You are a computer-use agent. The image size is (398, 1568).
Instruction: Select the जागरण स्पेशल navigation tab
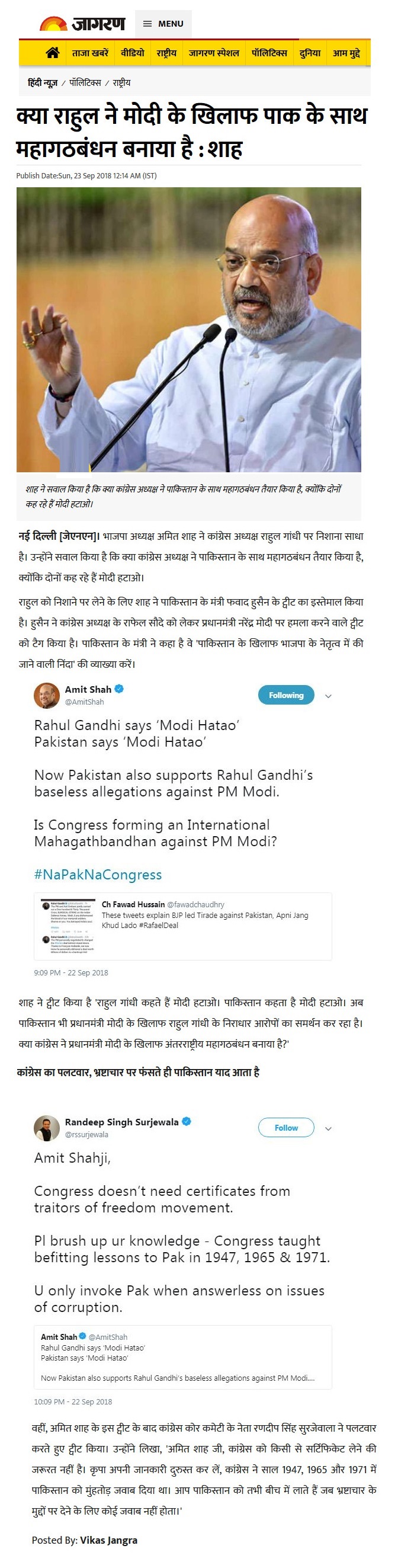[214, 53]
